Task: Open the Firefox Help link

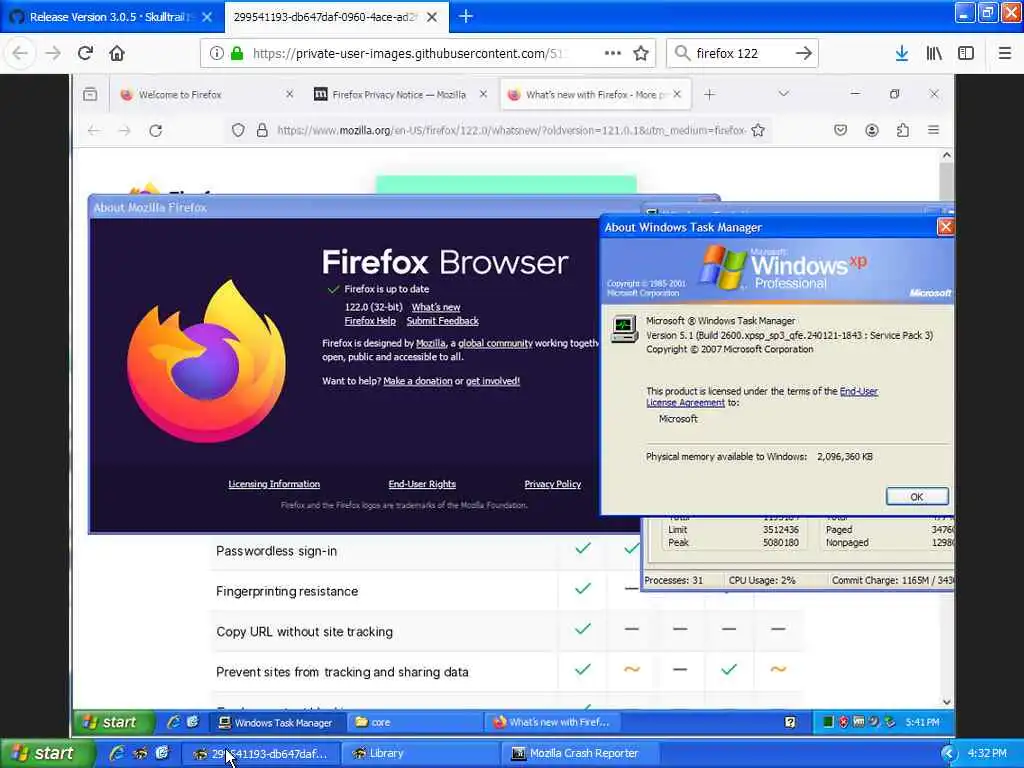Action: [x=370, y=321]
